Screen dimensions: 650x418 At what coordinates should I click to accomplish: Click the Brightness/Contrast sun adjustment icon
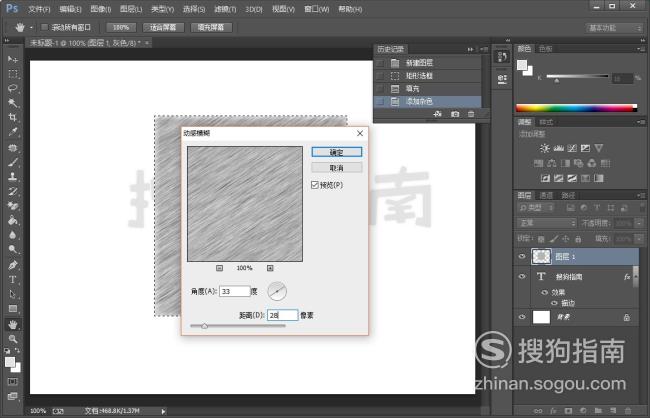point(545,148)
